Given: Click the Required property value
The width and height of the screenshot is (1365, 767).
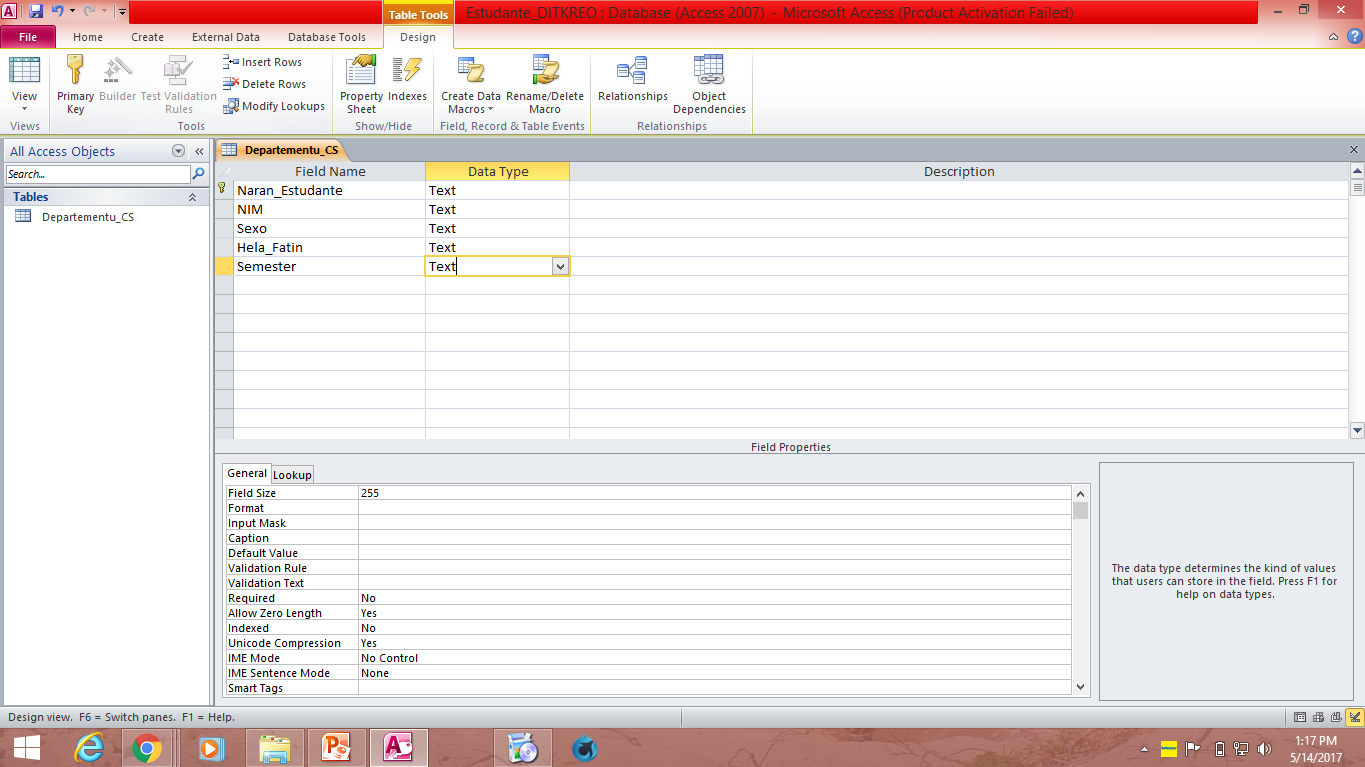Looking at the screenshot, I should tap(714, 598).
